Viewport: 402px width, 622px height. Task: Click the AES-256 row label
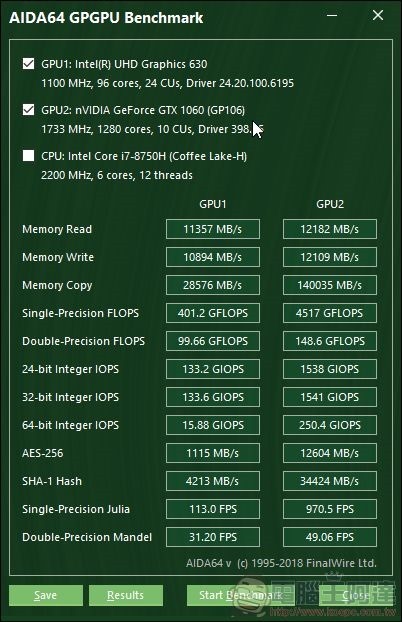[42, 453]
